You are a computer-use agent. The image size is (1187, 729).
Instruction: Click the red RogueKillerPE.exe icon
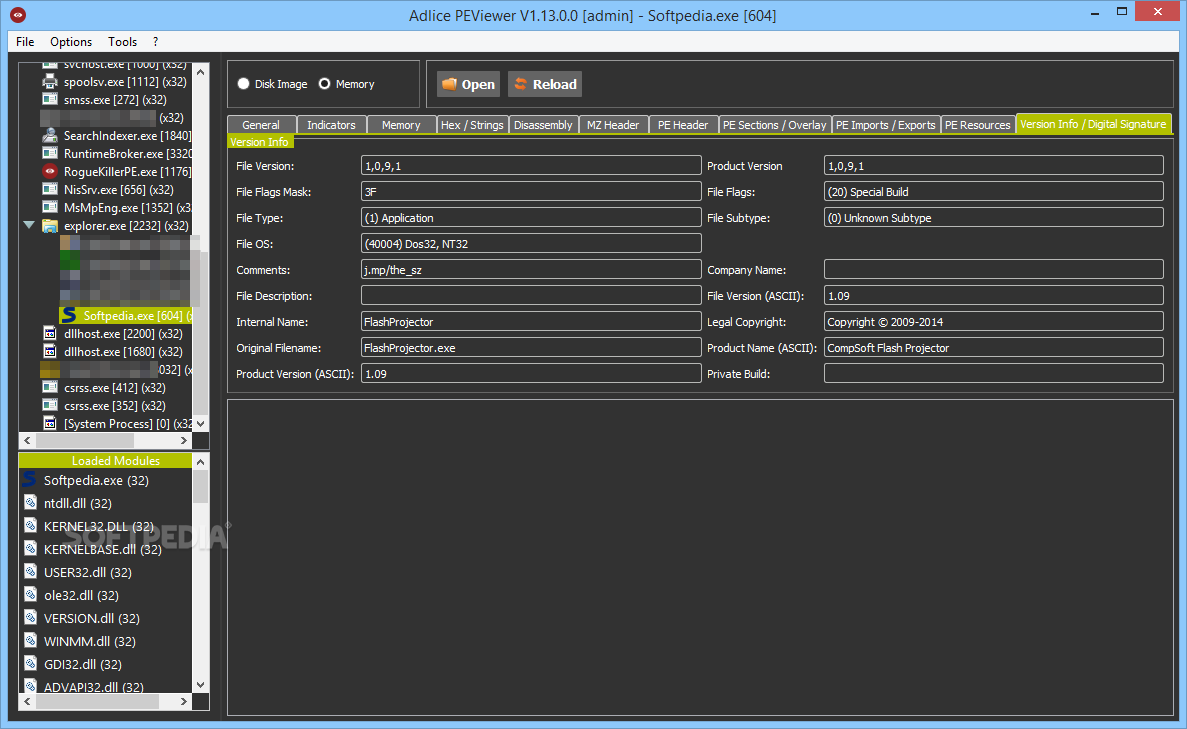[x=50, y=171]
